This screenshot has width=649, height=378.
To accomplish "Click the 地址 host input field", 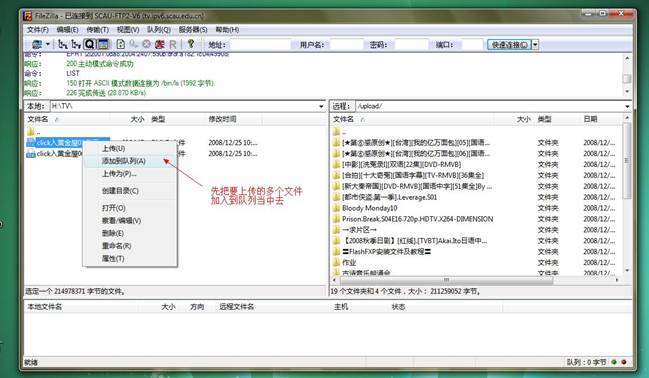I will [x=260, y=45].
